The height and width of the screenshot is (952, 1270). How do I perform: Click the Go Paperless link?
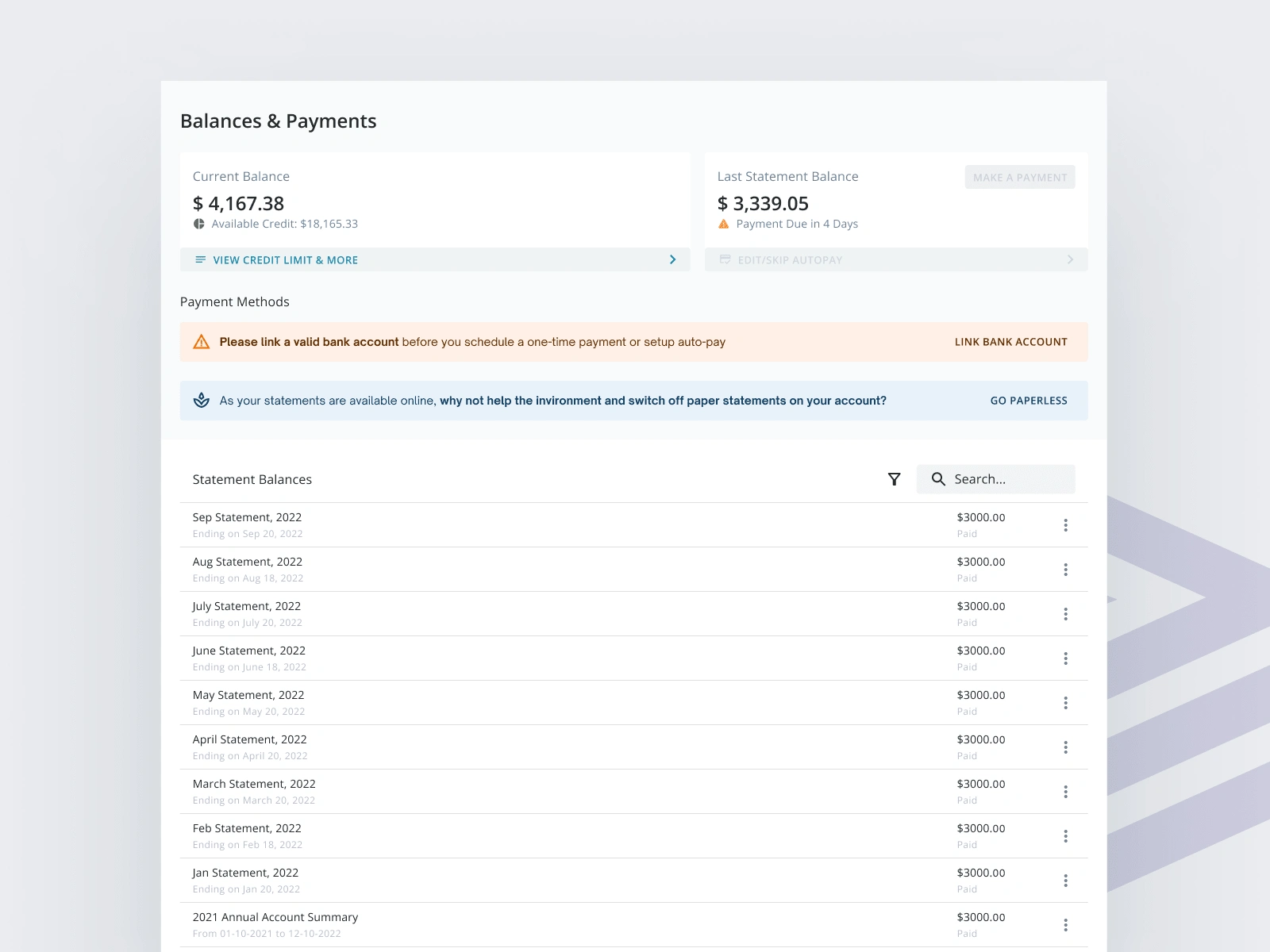(1028, 401)
